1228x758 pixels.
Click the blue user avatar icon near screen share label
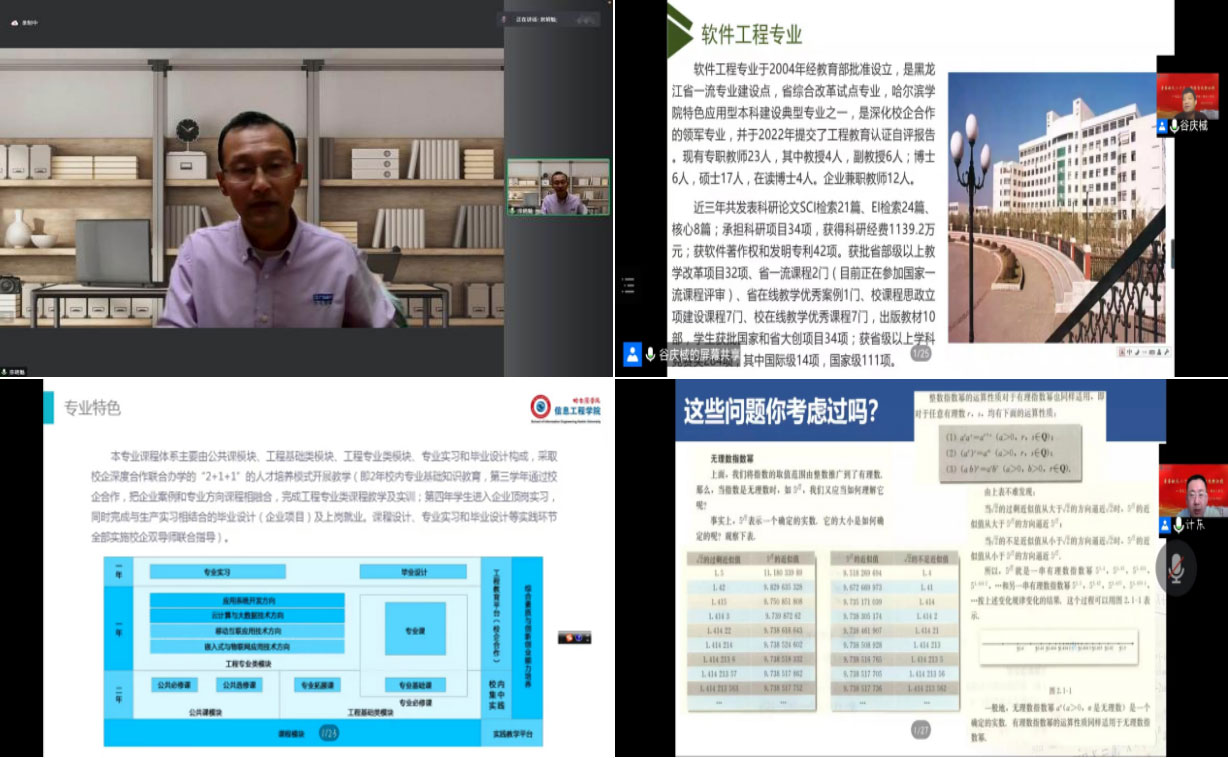[632, 354]
